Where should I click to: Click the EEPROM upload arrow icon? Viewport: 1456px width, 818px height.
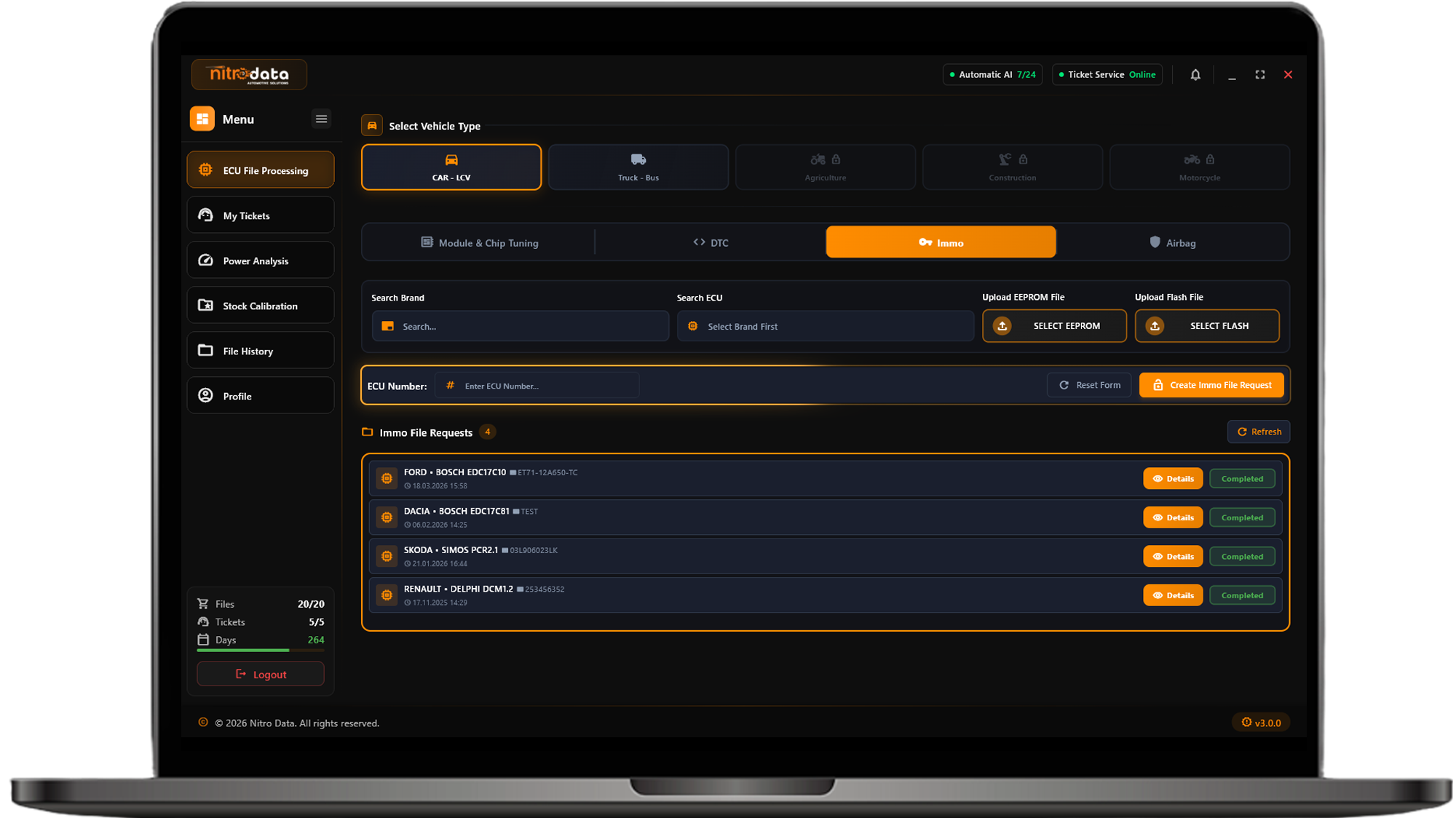click(x=1002, y=326)
